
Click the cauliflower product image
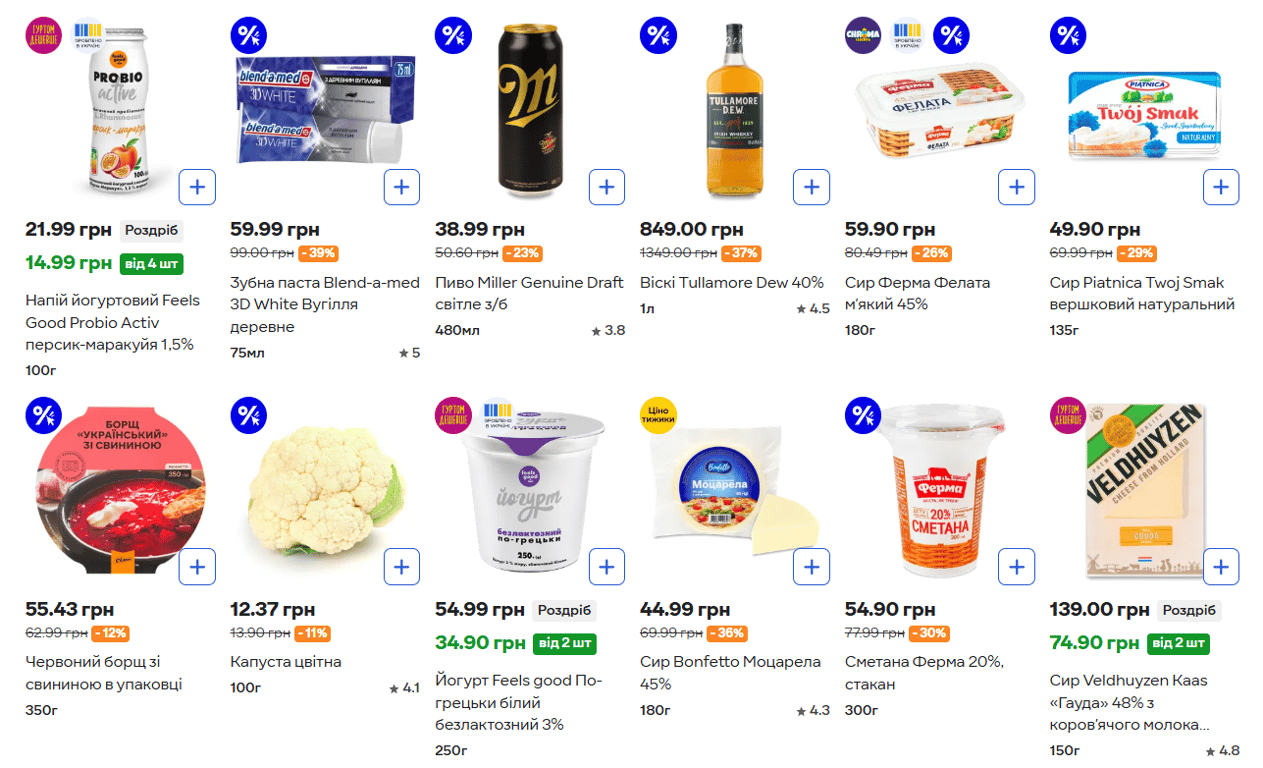click(325, 492)
